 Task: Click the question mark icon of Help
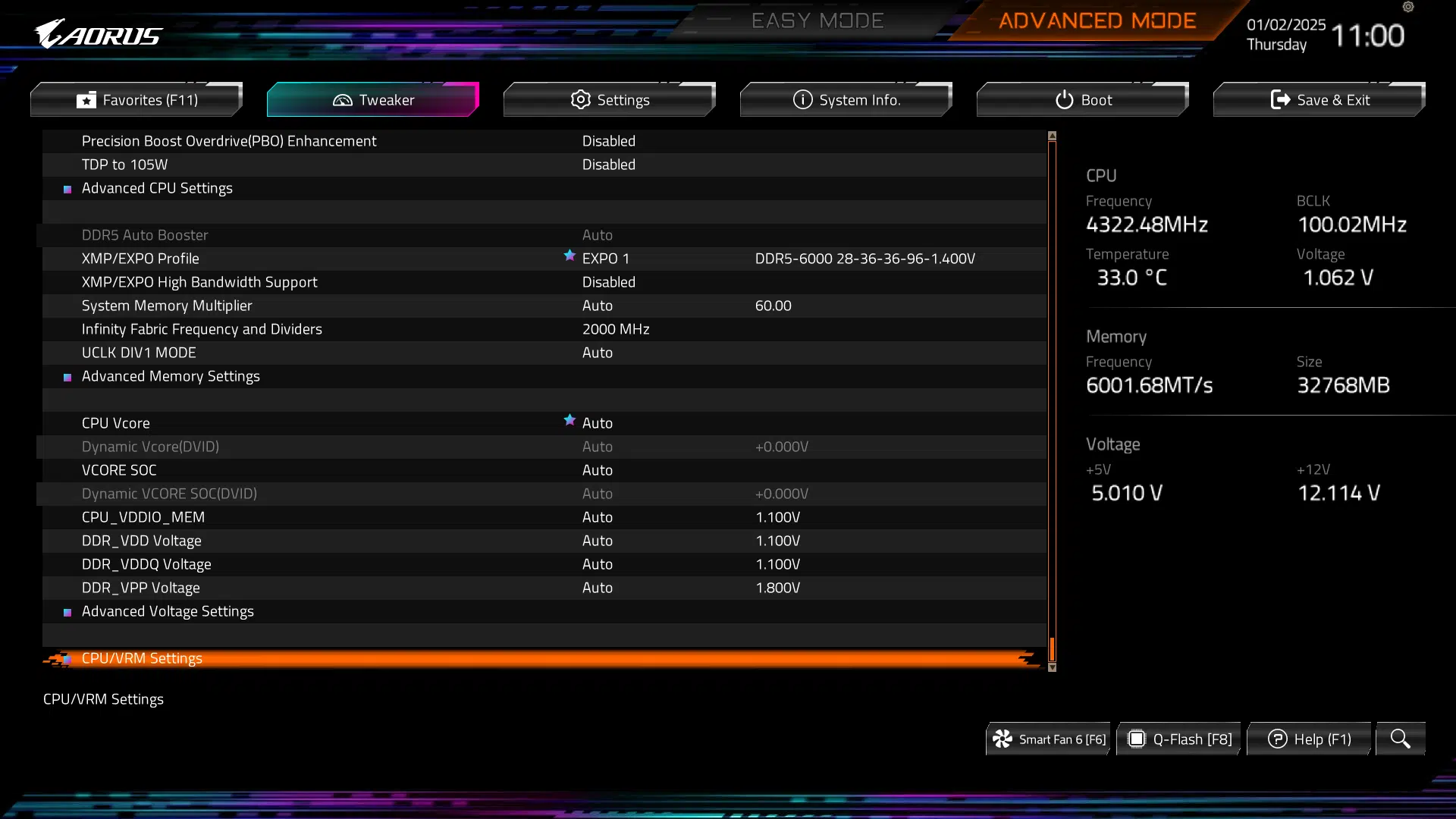1278,739
